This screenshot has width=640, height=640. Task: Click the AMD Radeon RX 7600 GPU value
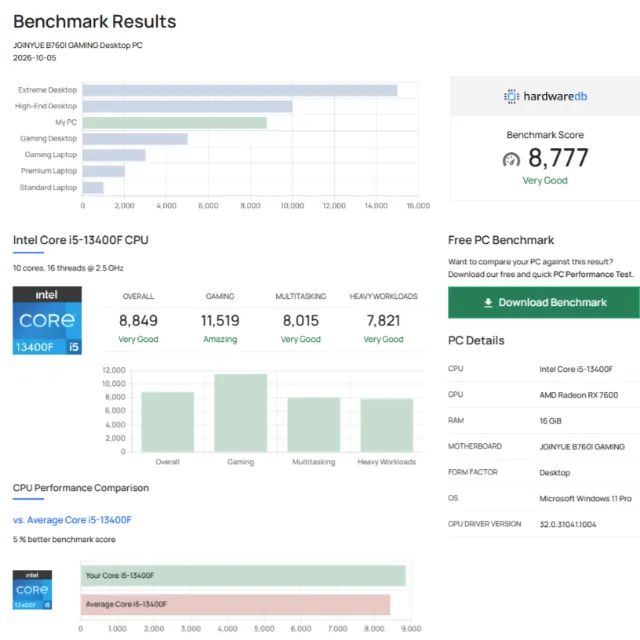(x=579, y=395)
